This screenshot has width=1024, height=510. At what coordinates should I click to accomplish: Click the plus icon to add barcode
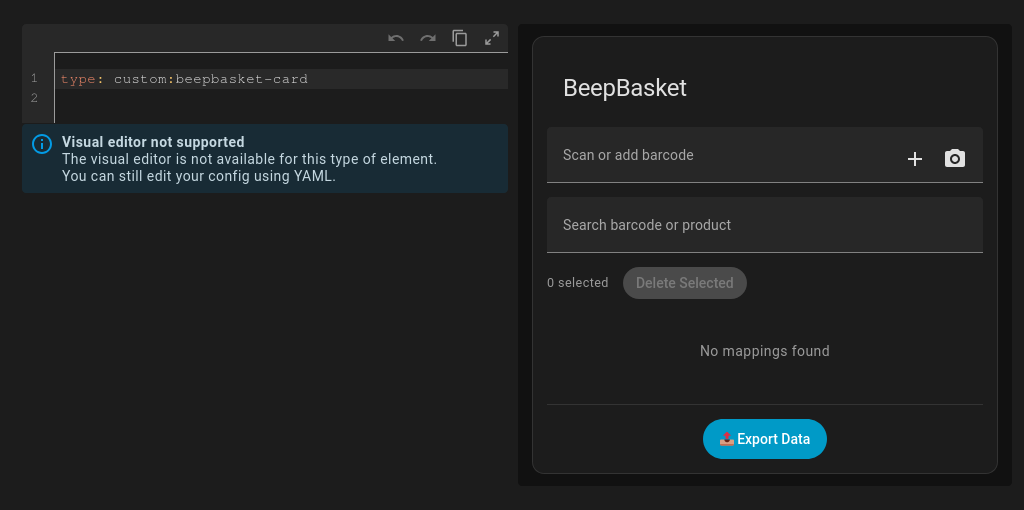[x=914, y=159]
